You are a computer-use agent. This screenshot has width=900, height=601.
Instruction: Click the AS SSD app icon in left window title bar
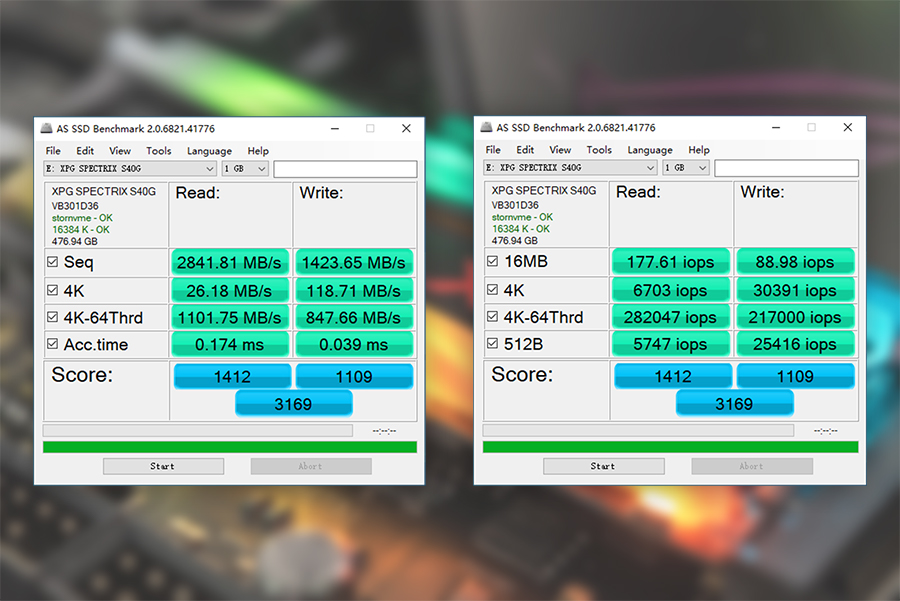46,128
